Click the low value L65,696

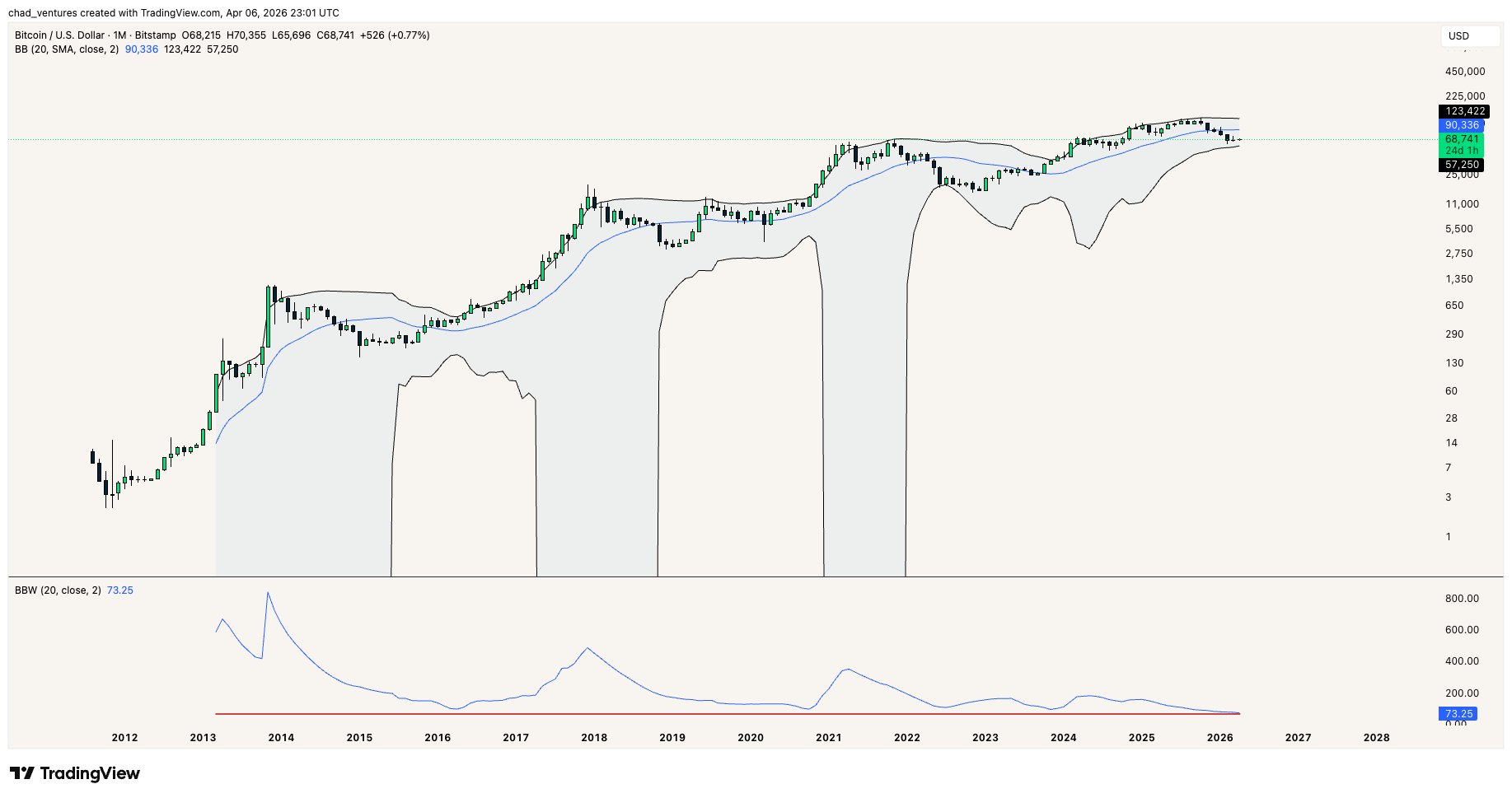tap(291, 35)
